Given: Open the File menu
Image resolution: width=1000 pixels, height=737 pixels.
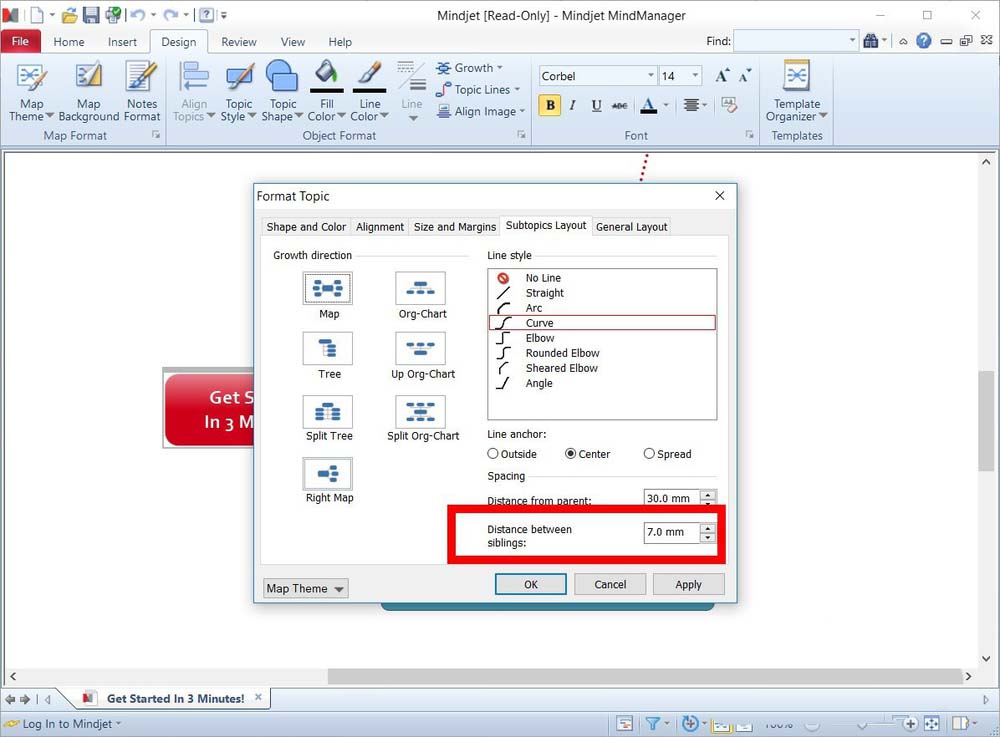Looking at the screenshot, I should [20, 41].
